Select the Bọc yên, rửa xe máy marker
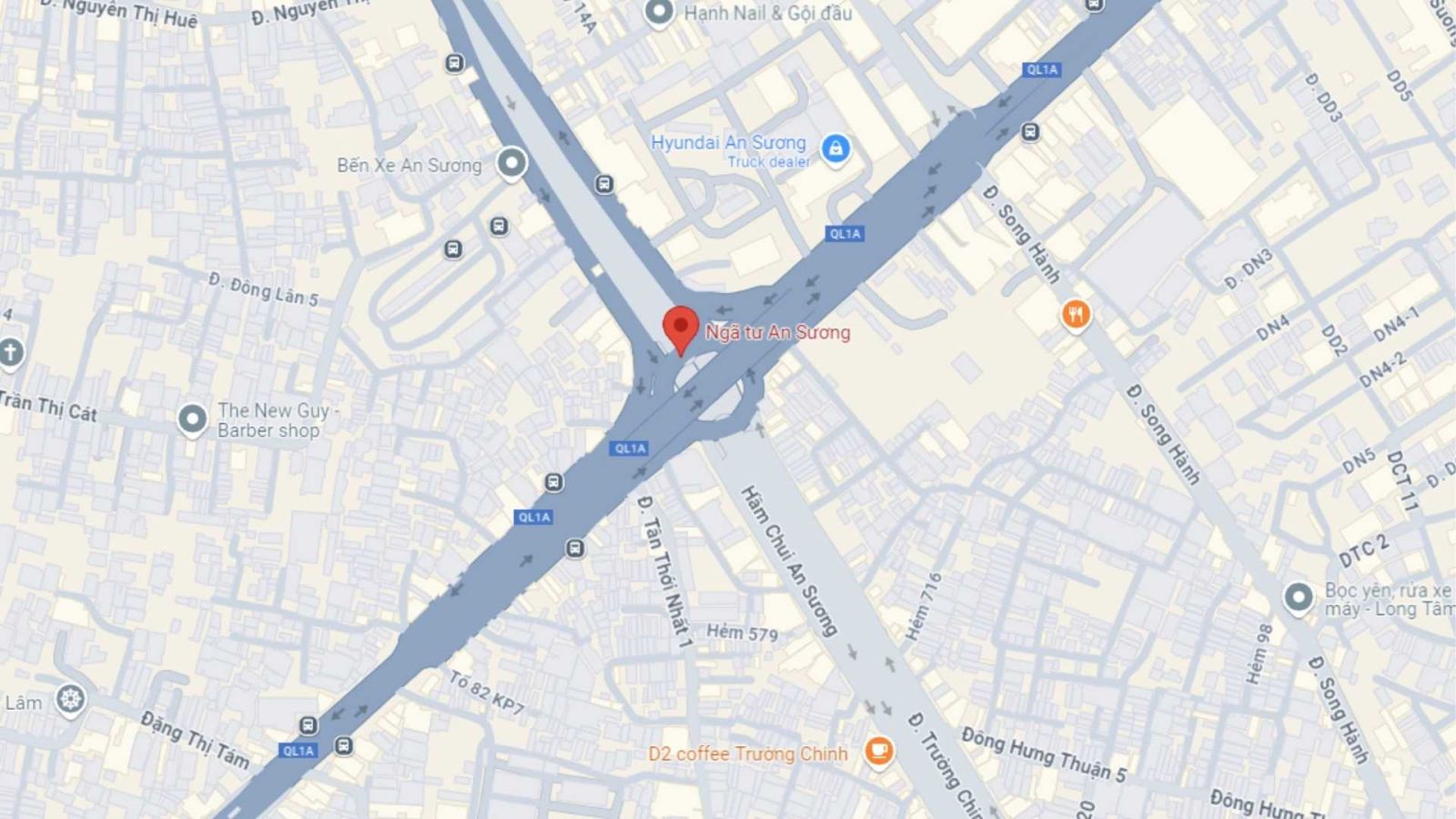Screen dimensions: 1456x819 [x=1299, y=599]
